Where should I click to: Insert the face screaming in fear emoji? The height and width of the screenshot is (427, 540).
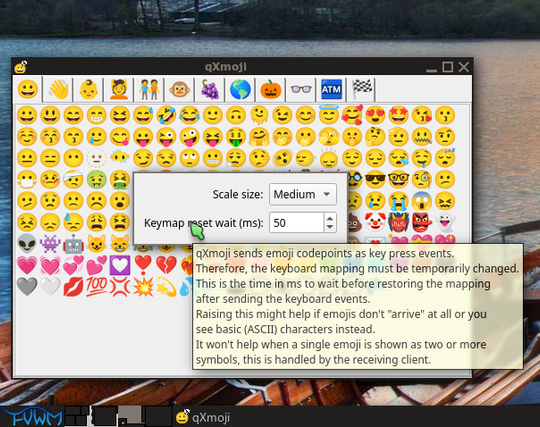point(422,201)
